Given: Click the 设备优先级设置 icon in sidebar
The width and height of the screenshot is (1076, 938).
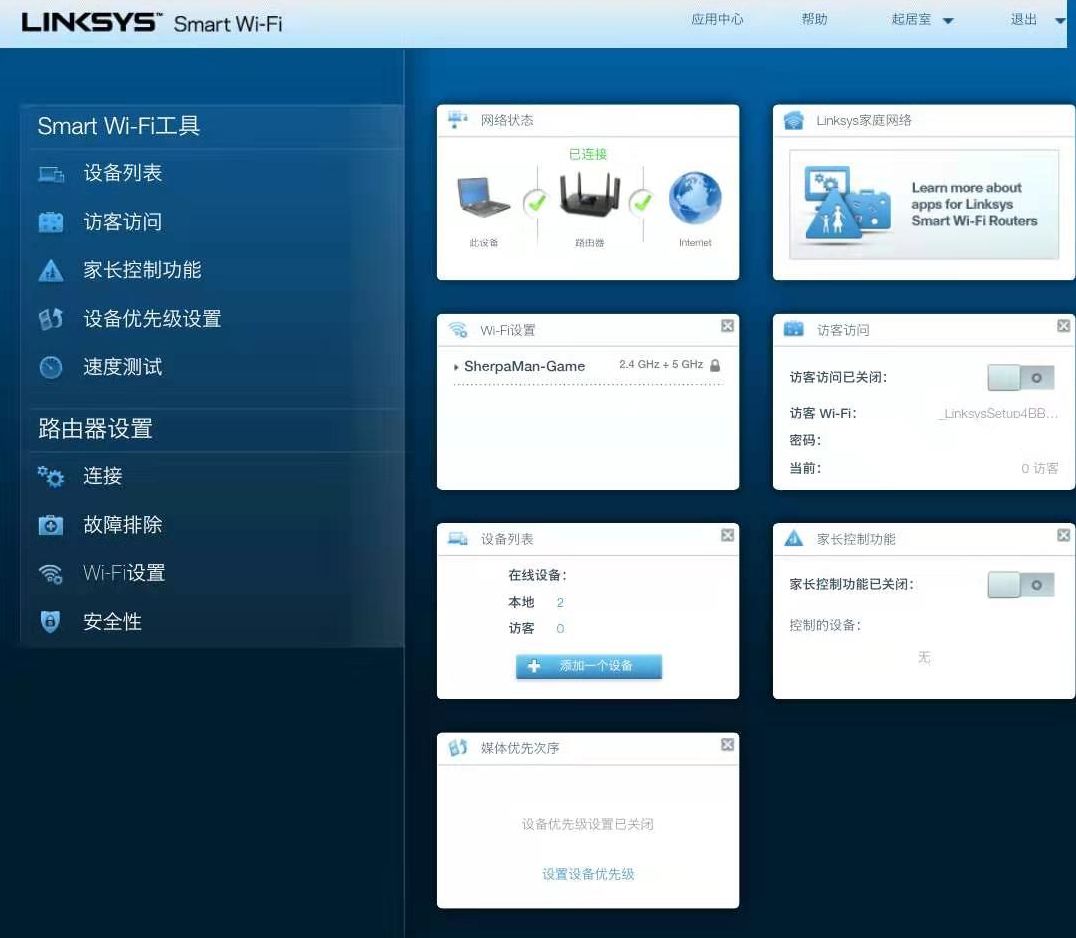Looking at the screenshot, I should (51, 319).
